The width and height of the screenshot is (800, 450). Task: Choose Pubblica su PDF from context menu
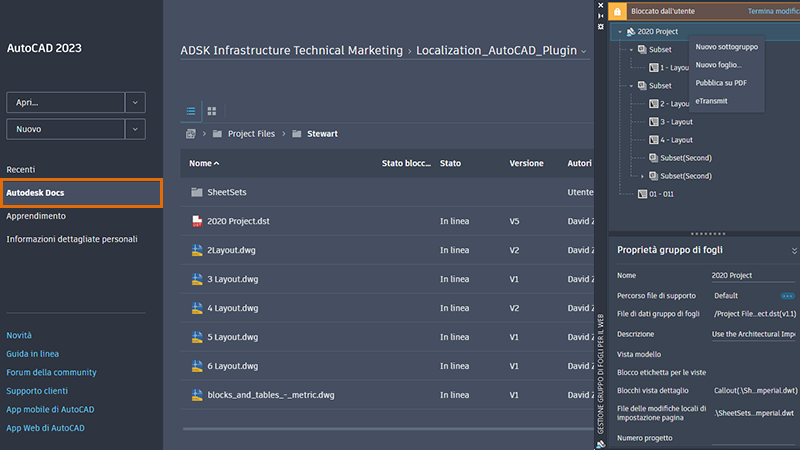point(720,83)
